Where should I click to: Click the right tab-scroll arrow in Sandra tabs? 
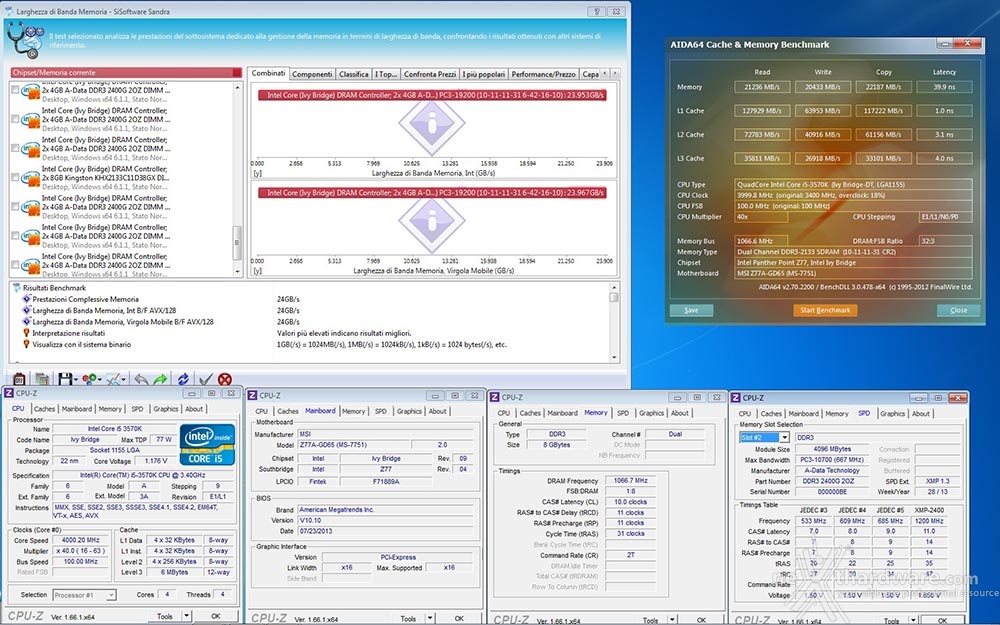click(x=614, y=73)
